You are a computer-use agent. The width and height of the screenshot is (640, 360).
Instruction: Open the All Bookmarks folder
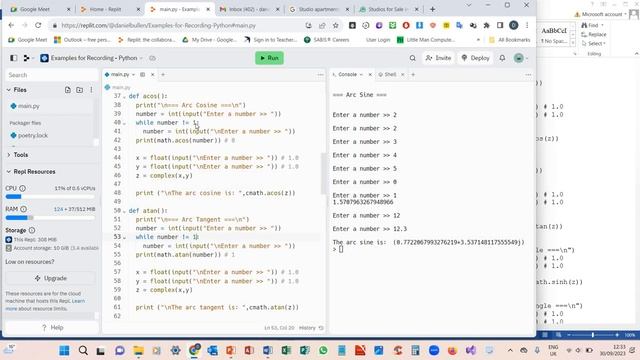pyautogui.click(x=509, y=40)
